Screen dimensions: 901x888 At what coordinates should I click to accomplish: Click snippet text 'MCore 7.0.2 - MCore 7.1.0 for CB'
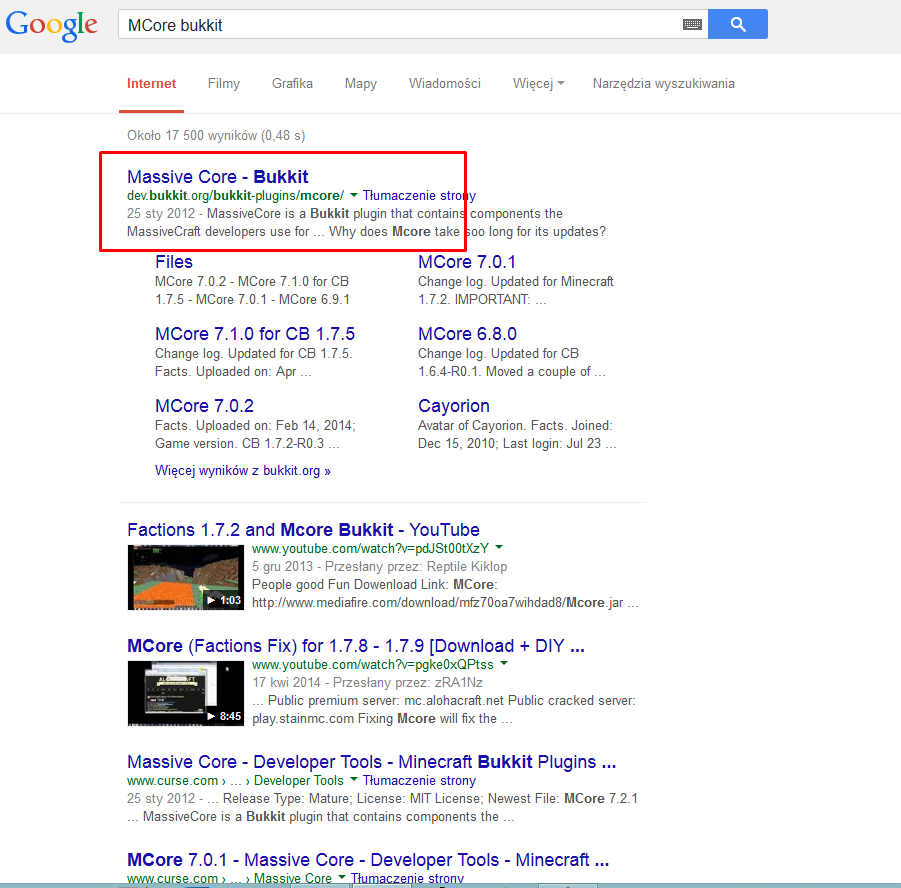click(252, 282)
